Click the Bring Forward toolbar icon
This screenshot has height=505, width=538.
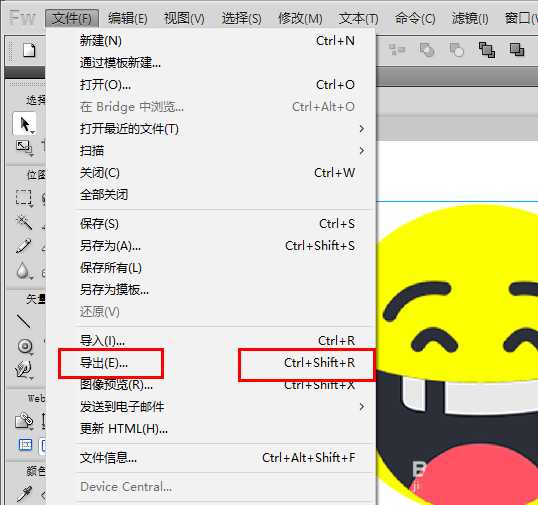517,50
